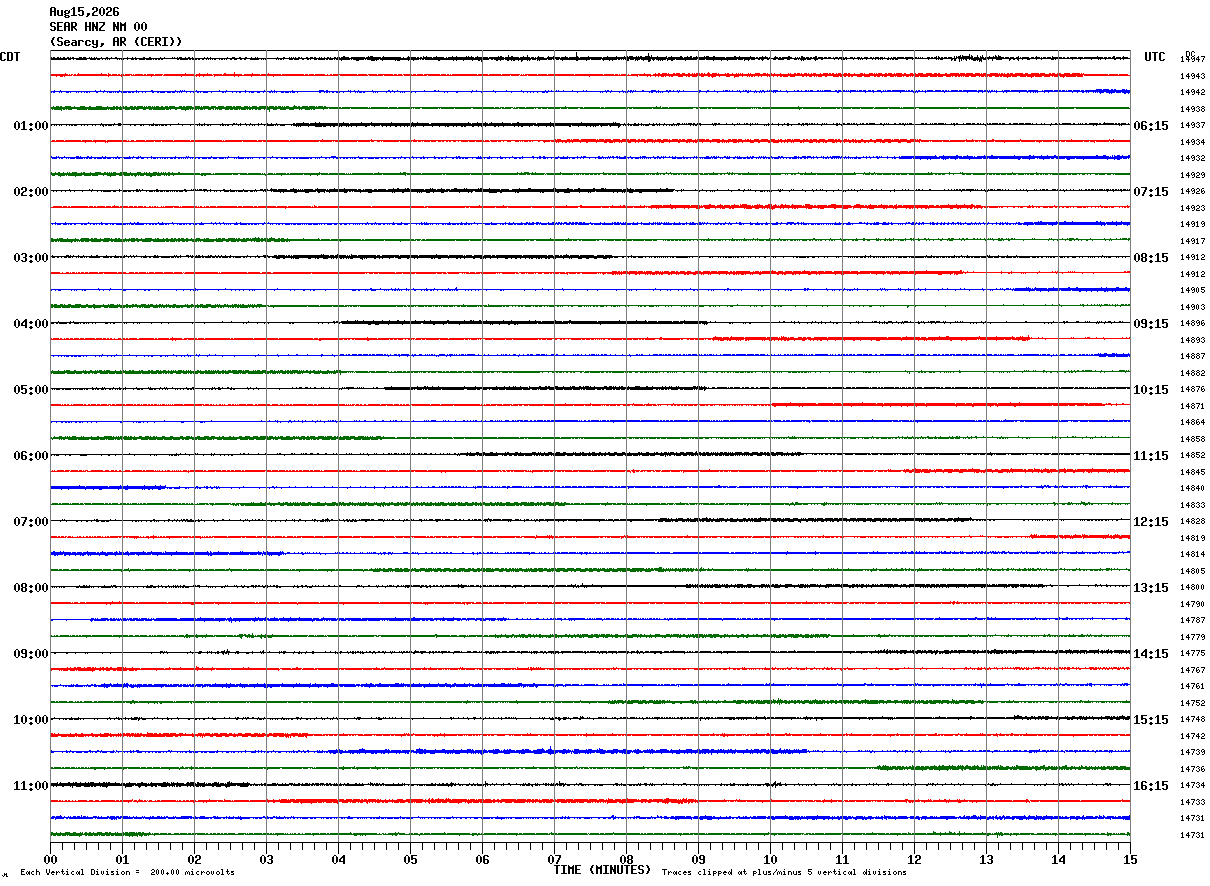Image resolution: width=1210 pixels, height=886 pixels.
Task: Click the Aug15,2026 date header
Action: (x=84, y=12)
